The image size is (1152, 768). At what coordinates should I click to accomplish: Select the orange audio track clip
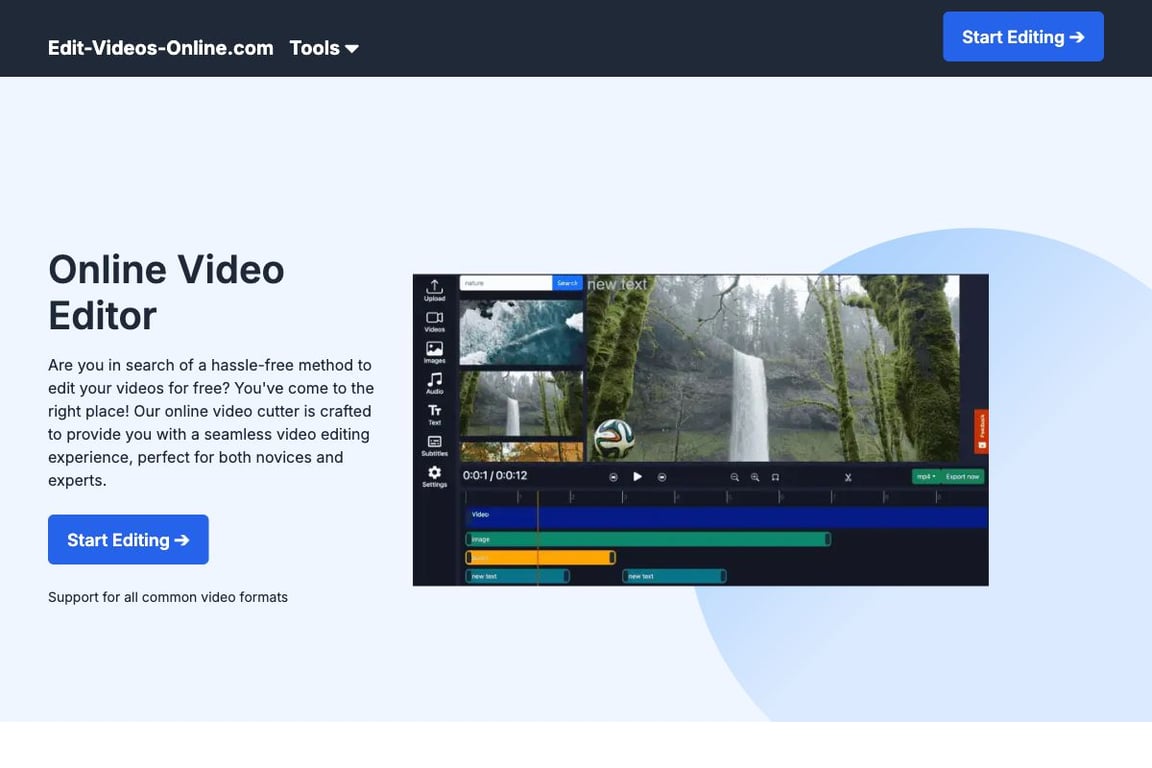coord(540,558)
